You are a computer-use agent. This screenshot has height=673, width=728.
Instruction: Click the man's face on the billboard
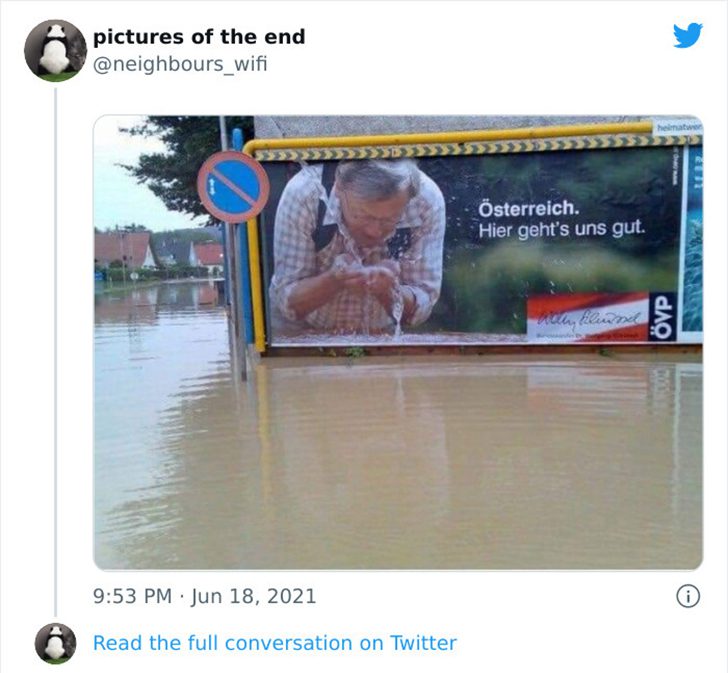click(374, 204)
